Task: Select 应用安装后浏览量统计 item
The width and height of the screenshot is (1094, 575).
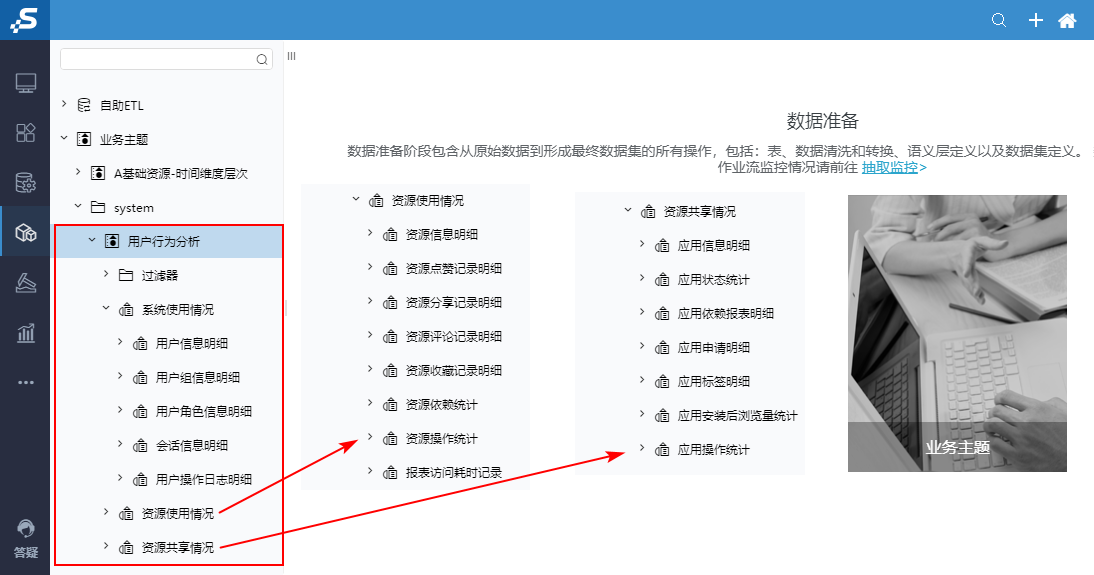Action: [737, 416]
